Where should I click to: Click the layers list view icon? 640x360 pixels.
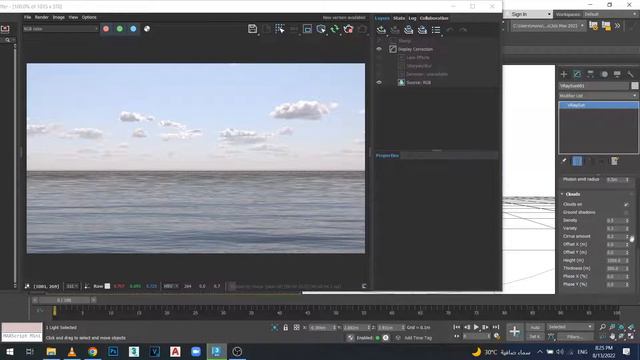point(436,30)
